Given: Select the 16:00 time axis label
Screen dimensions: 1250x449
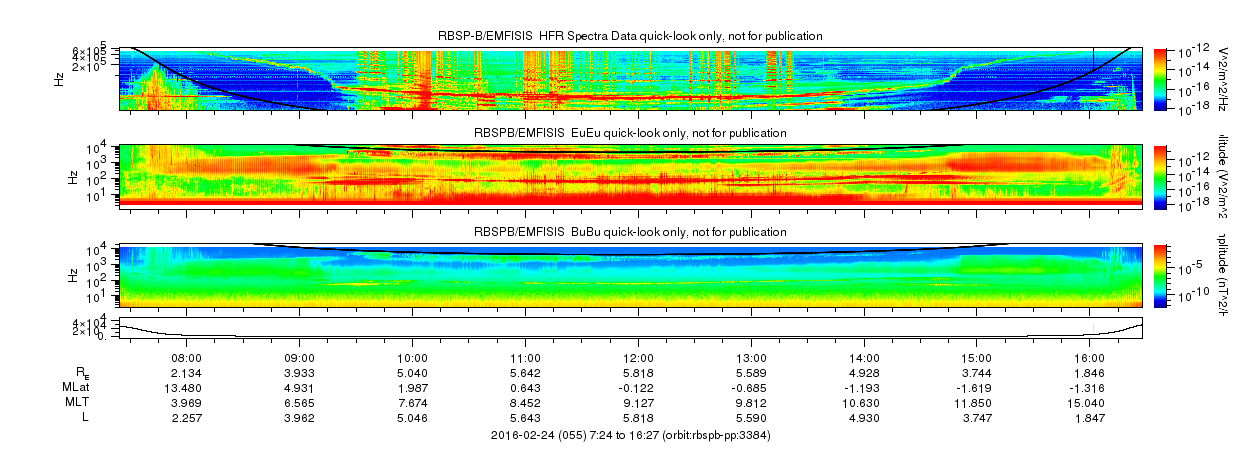Looking at the screenshot, I should pyautogui.click(x=1089, y=357).
